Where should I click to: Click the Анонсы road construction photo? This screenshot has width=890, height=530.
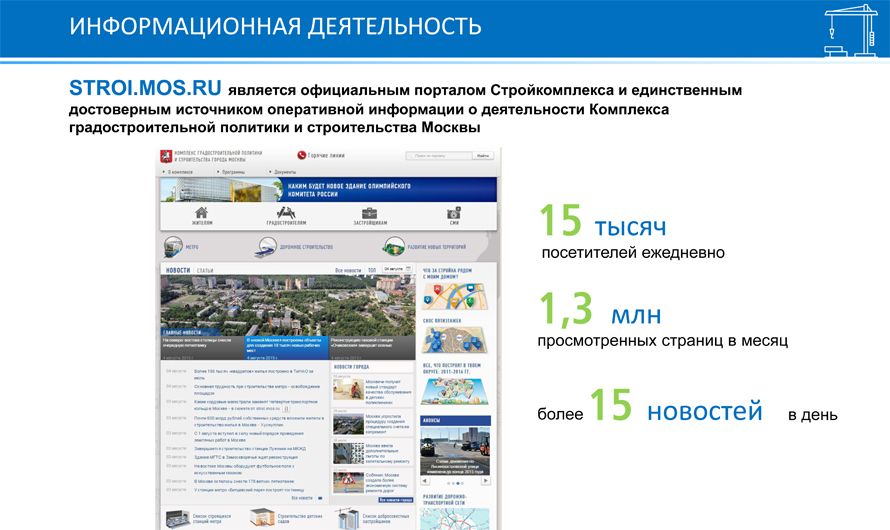(x=455, y=451)
